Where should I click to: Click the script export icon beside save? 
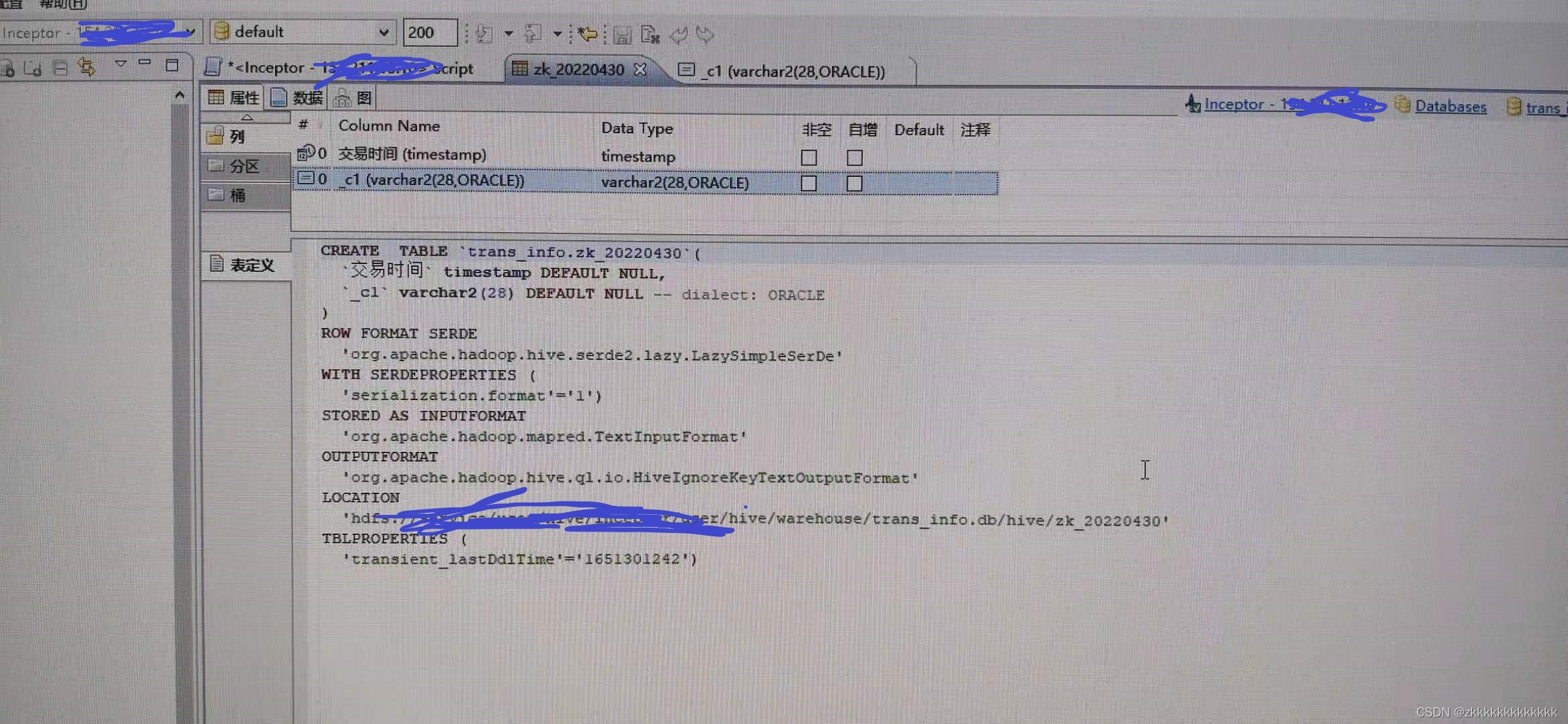649,35
